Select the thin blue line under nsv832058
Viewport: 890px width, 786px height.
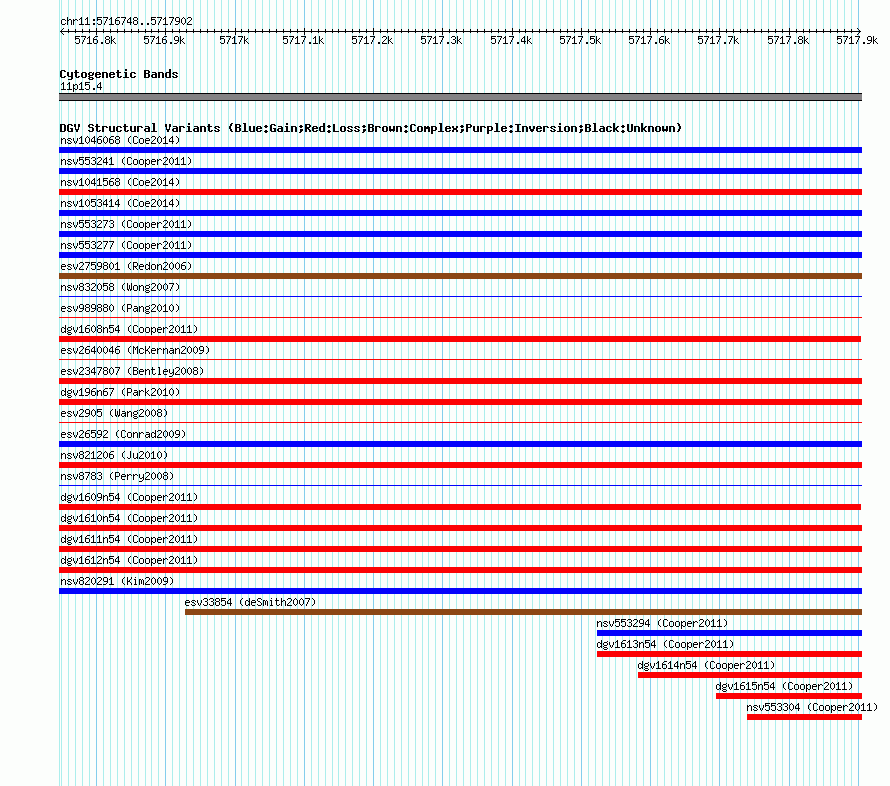tap(460, 296)
